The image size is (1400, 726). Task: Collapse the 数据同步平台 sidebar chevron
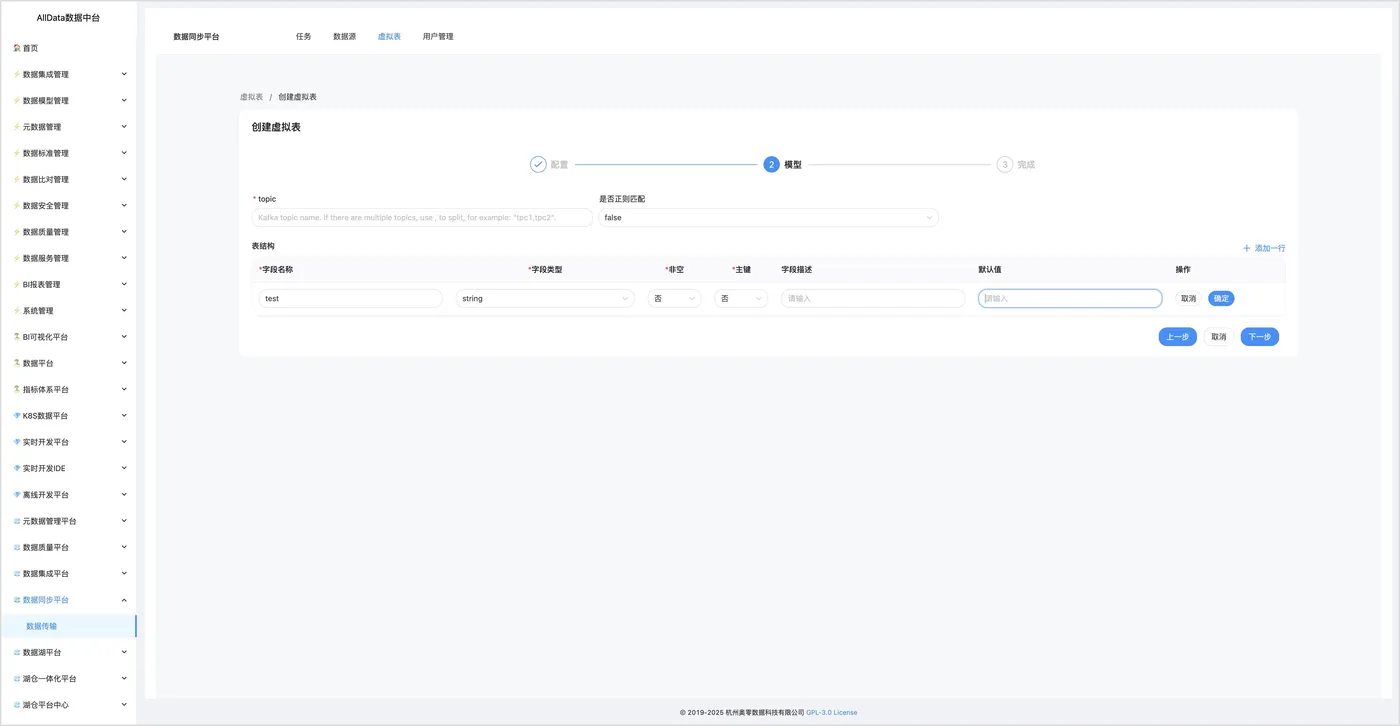(x=124, y=600)
